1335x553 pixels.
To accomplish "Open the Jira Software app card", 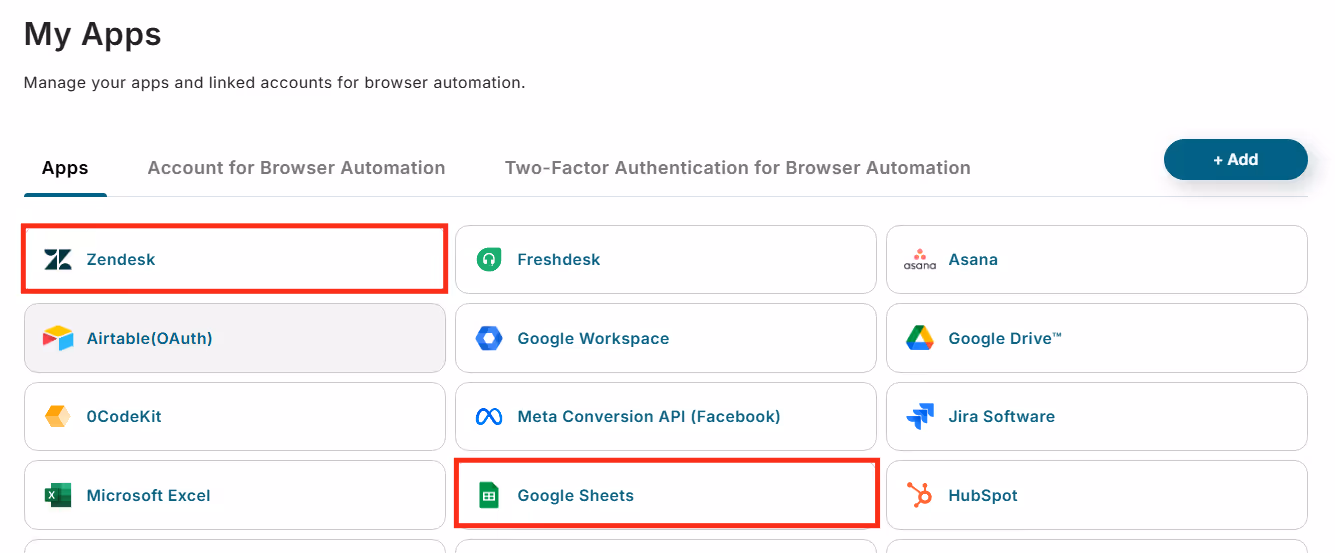I will [x=1097, y=416].
